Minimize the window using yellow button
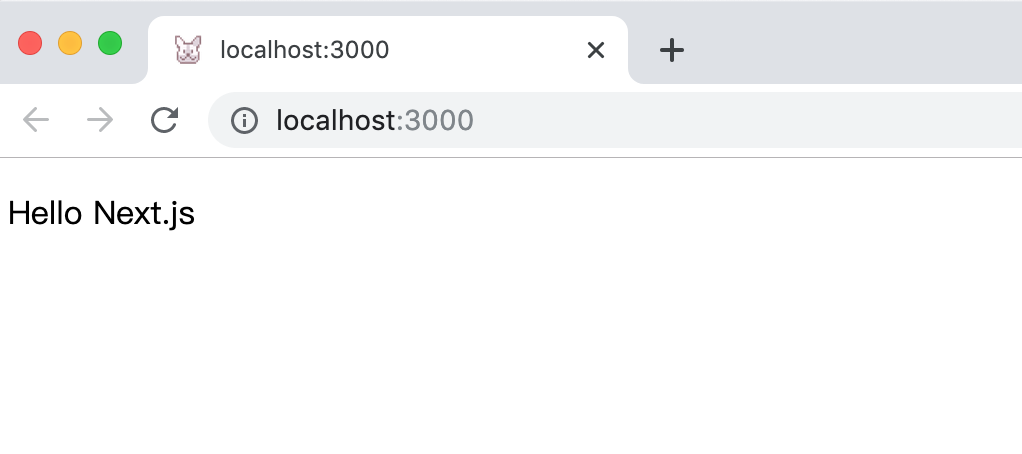This screenshot has height=454, width=1022. [70, 44]
